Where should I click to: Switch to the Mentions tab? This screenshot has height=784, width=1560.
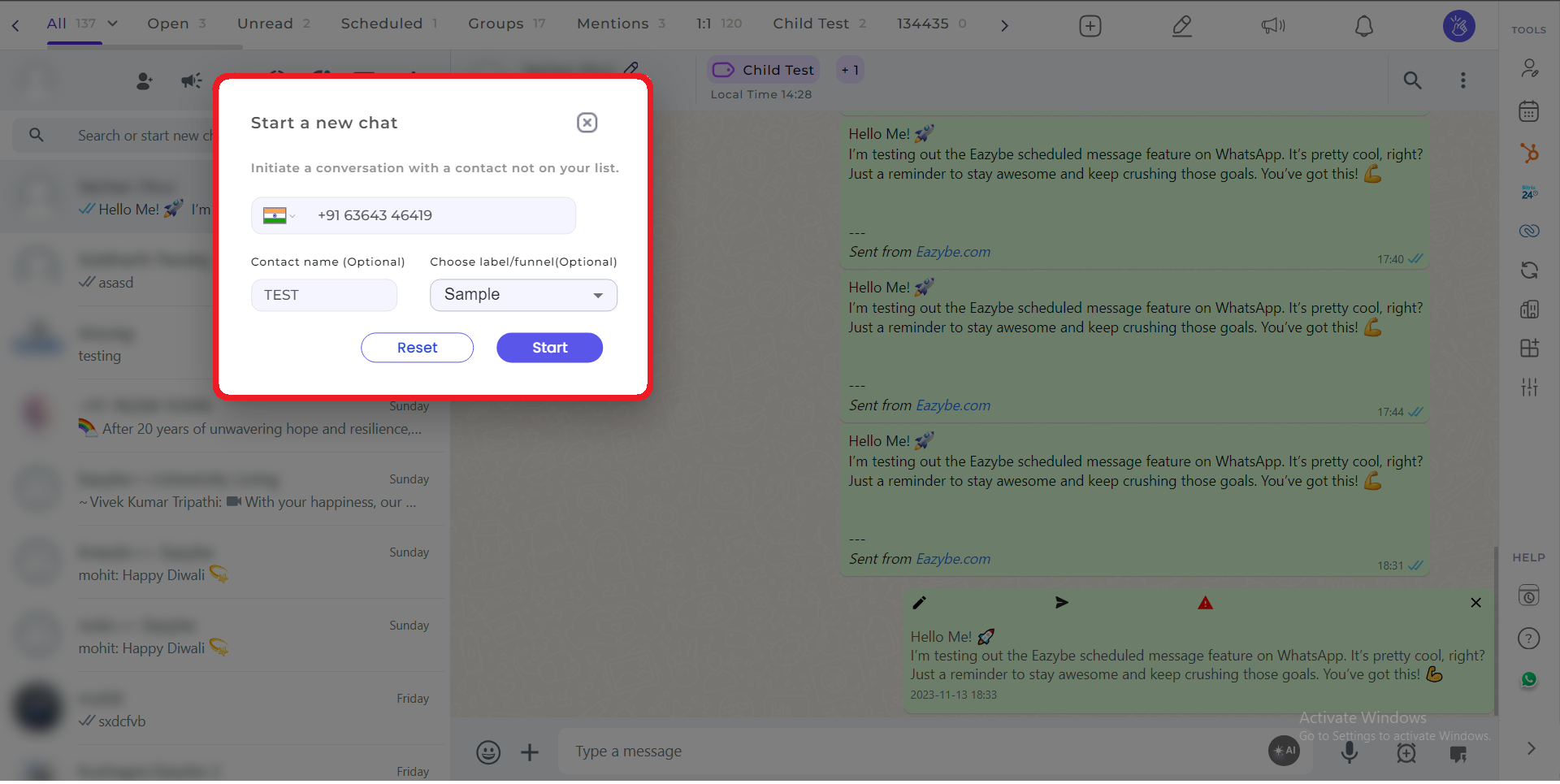621,24
